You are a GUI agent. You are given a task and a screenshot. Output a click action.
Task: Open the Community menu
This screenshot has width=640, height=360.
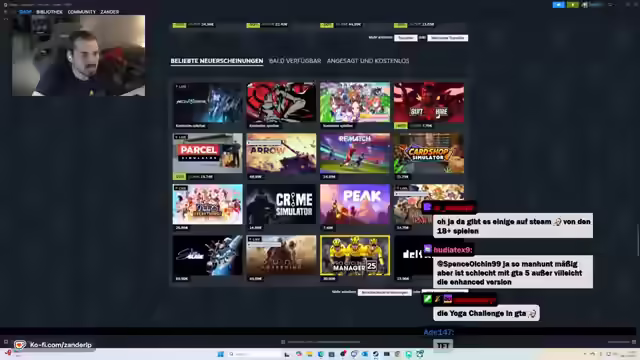tap(82, 12)
